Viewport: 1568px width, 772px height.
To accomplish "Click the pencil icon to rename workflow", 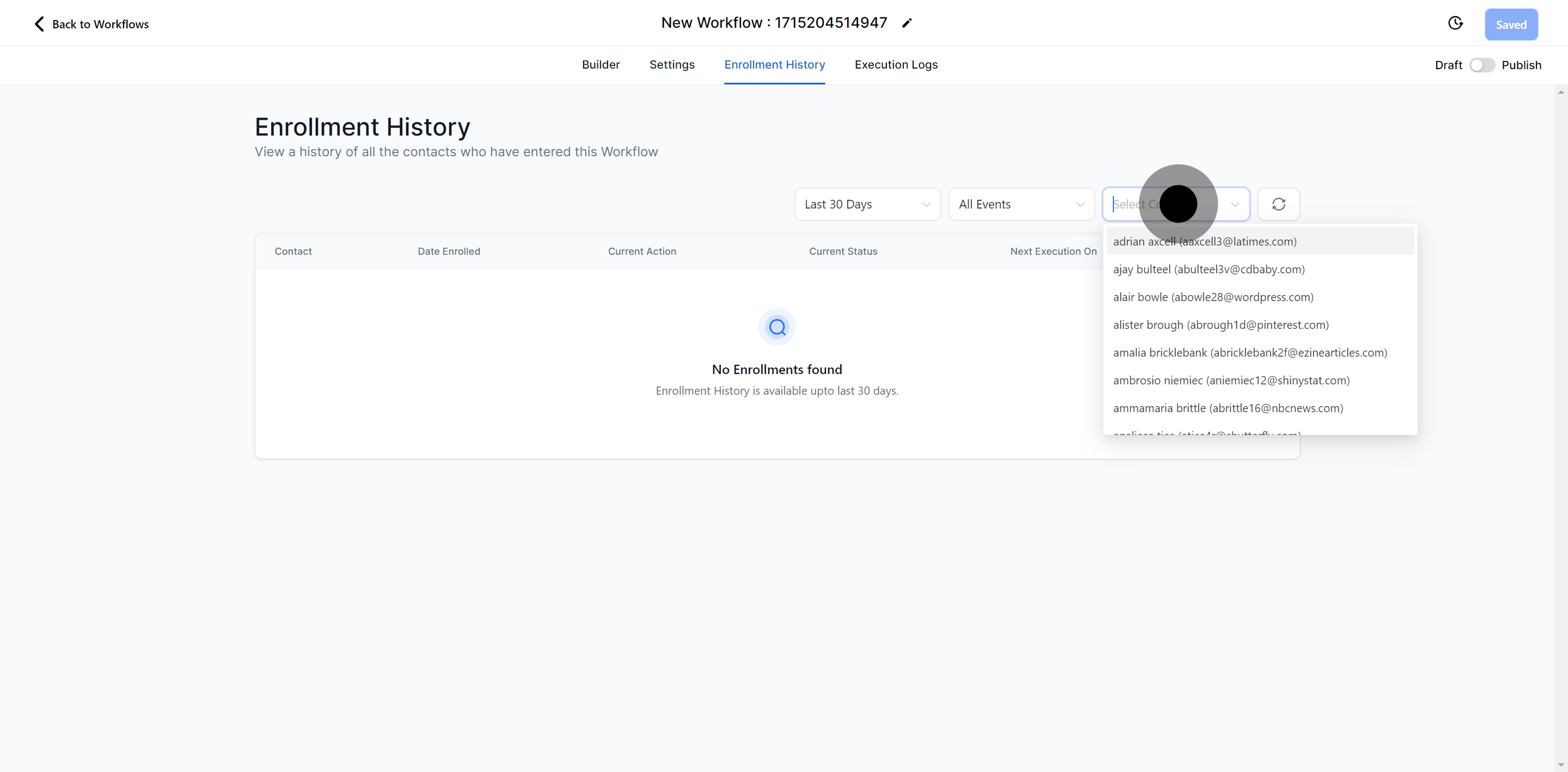I will pyautogui.click(x=907, y=23).
